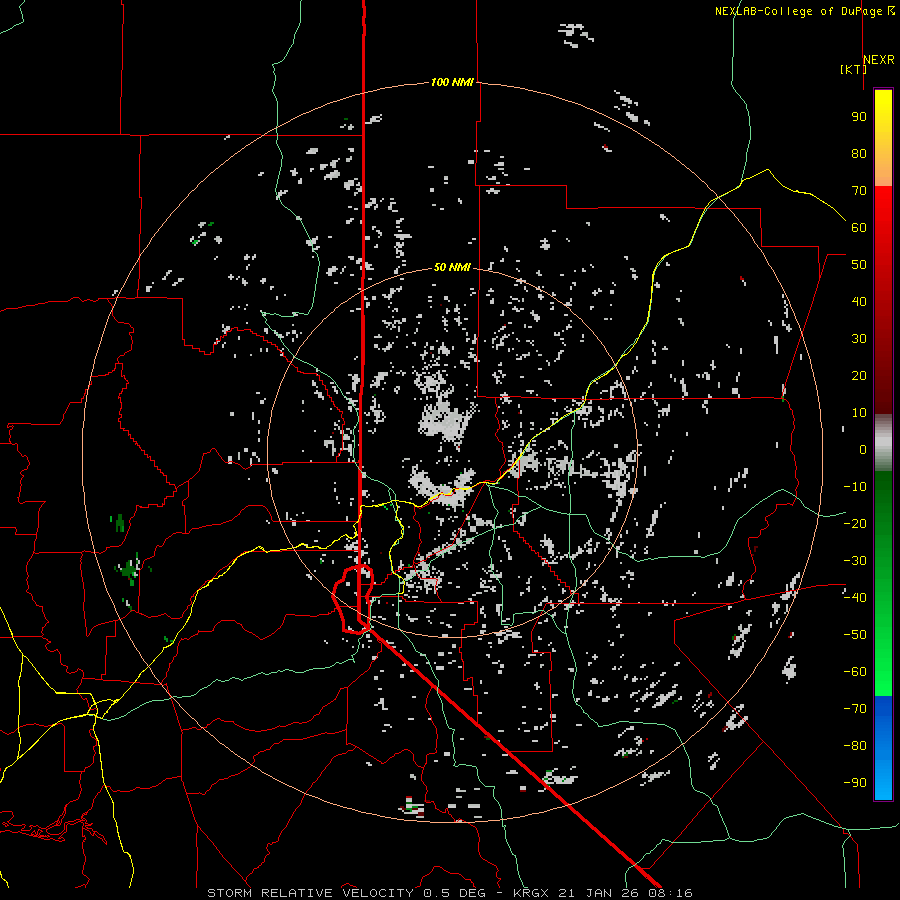Click the positive 10 value on velocity scale
Image resolution: width=900 pixels, height=900 pixels.
(x=859, y=413)
